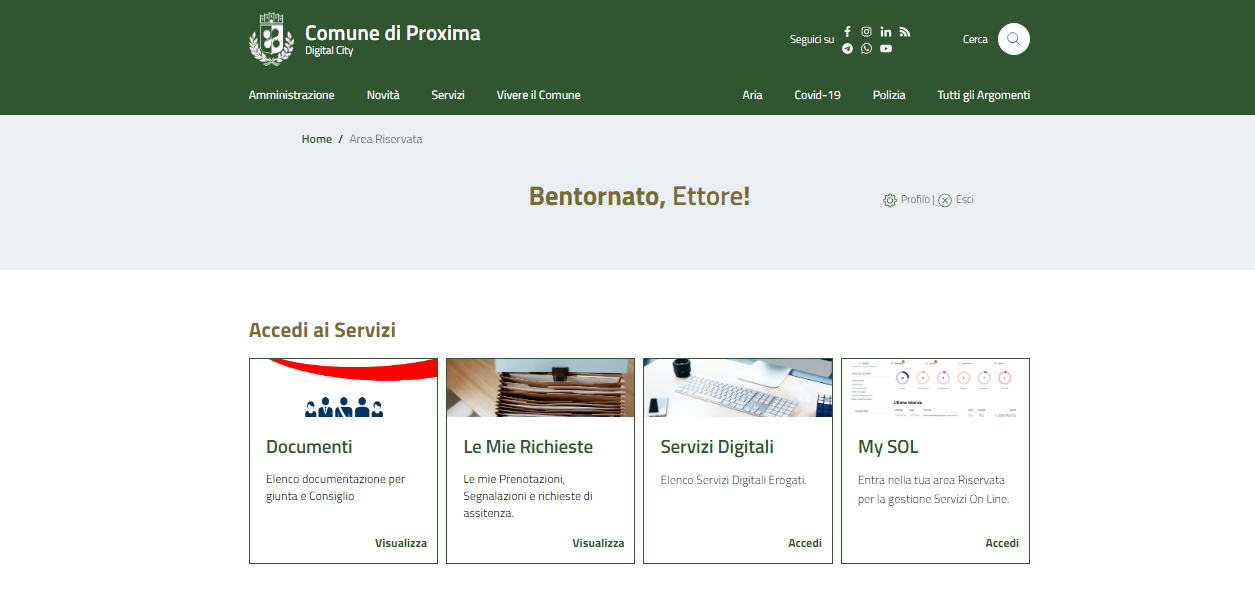Screen dimensions: 1255x593
Task: Open the Facebook social icon
Action: click(x=847, y=31)
